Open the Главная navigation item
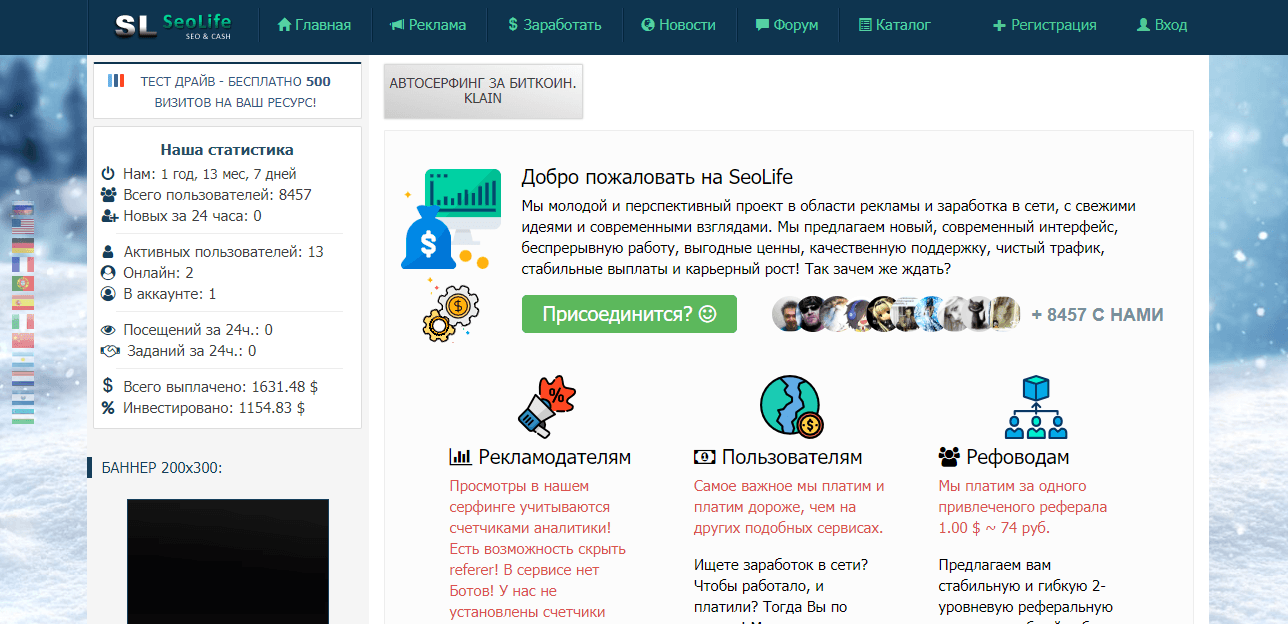The image size is (1288, 624). (x=313, y=25)
